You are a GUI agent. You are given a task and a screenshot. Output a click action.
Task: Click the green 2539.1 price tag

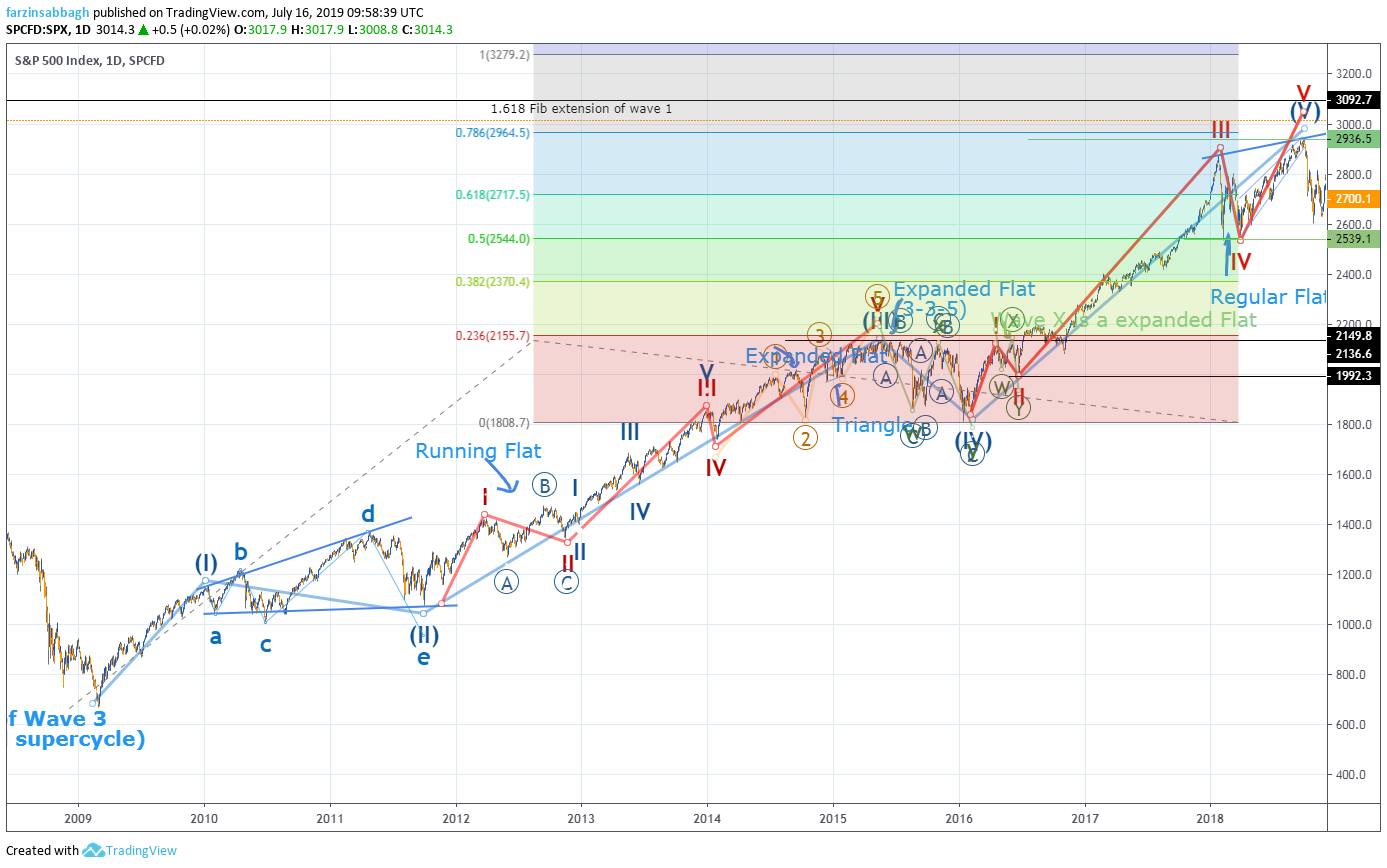[1356, 239]
